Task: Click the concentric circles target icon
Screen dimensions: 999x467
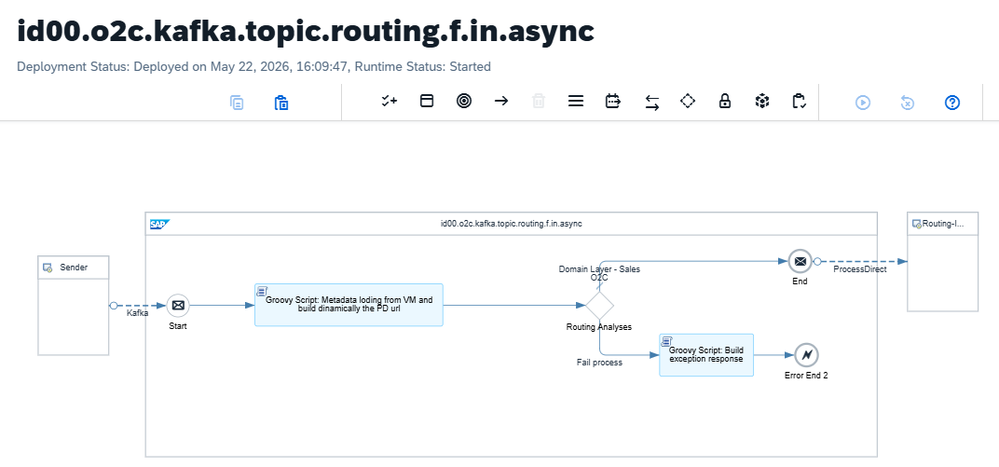Action: [x=464, y=101]
